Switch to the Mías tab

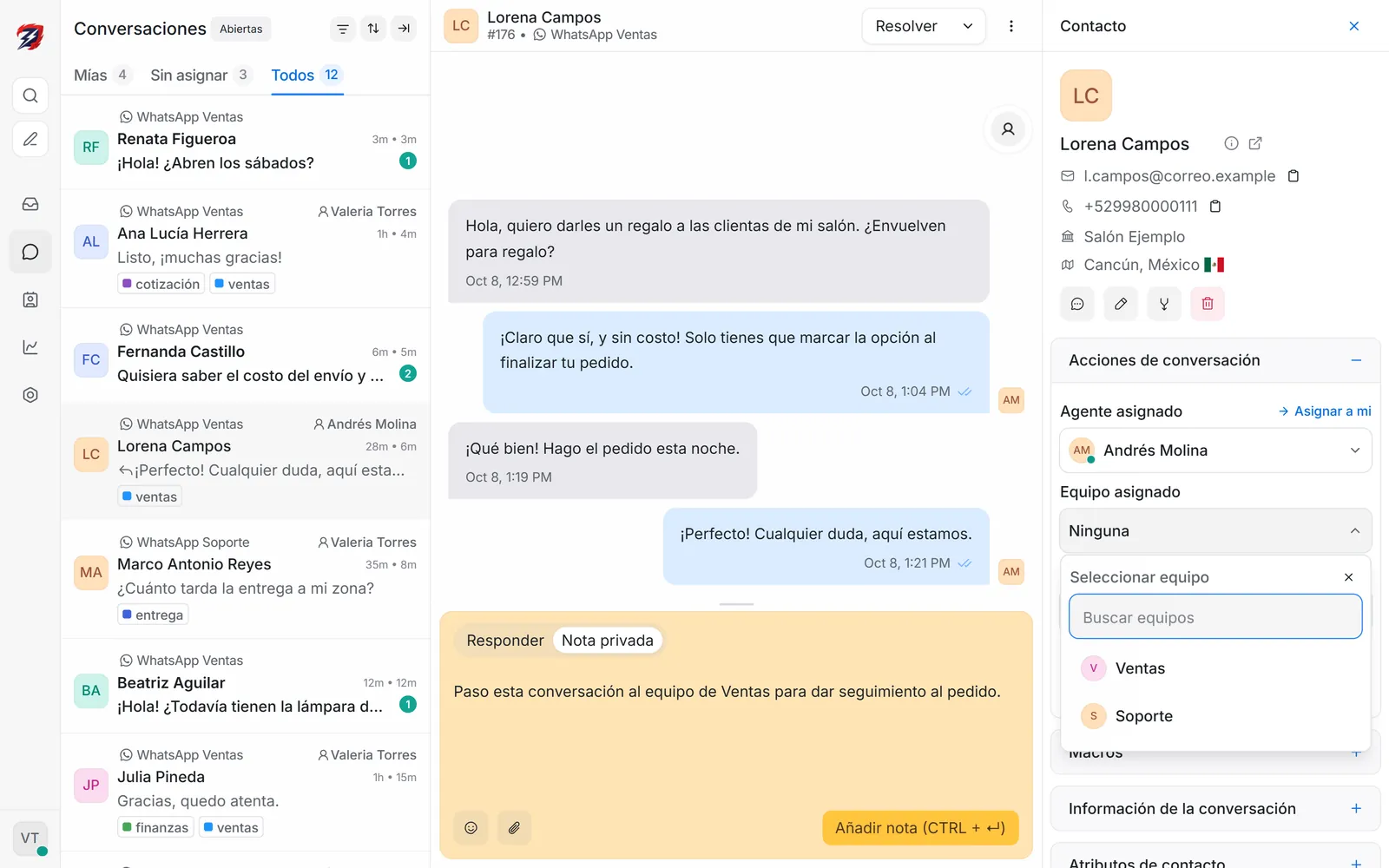click(102, 76)
